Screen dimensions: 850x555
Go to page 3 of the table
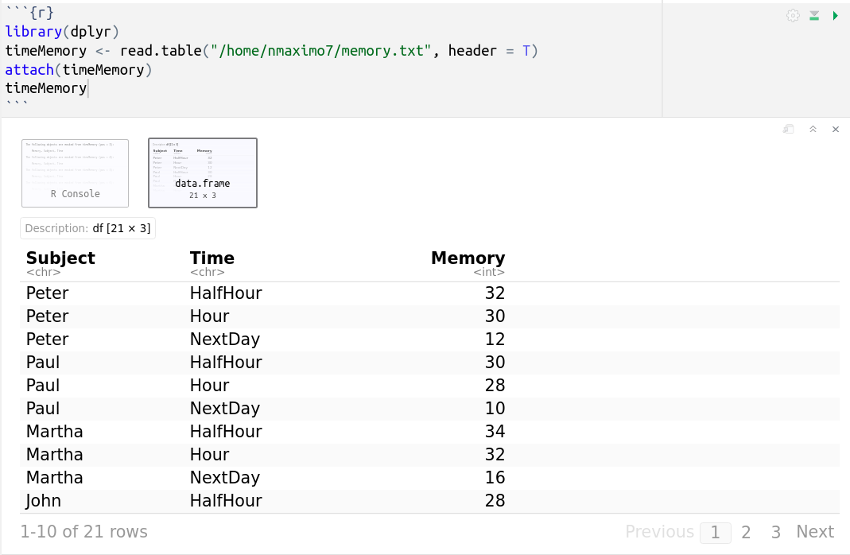(776, 532)
